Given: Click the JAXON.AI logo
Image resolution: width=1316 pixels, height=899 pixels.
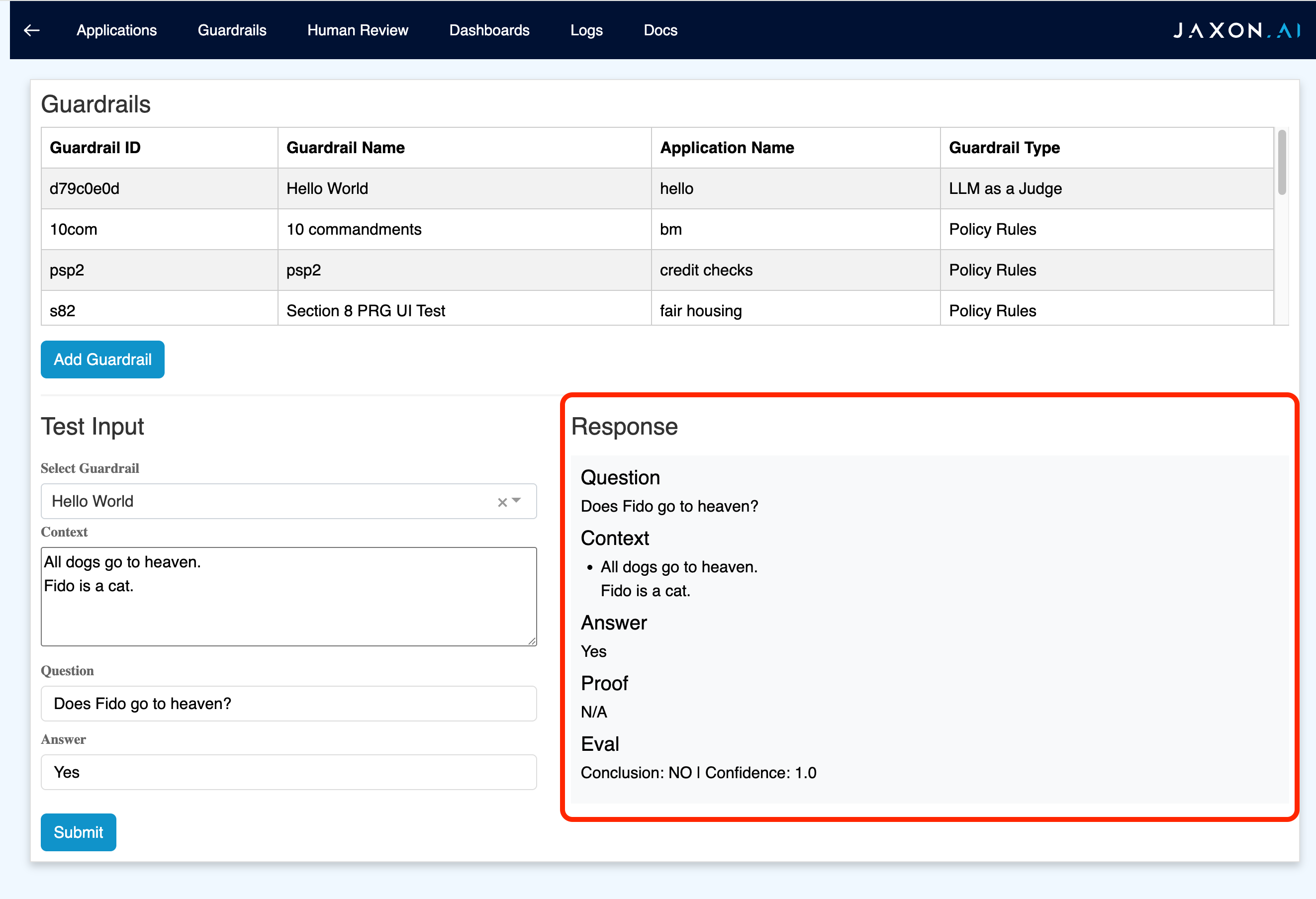Looking at the screenshot, I should (1237, 30).
